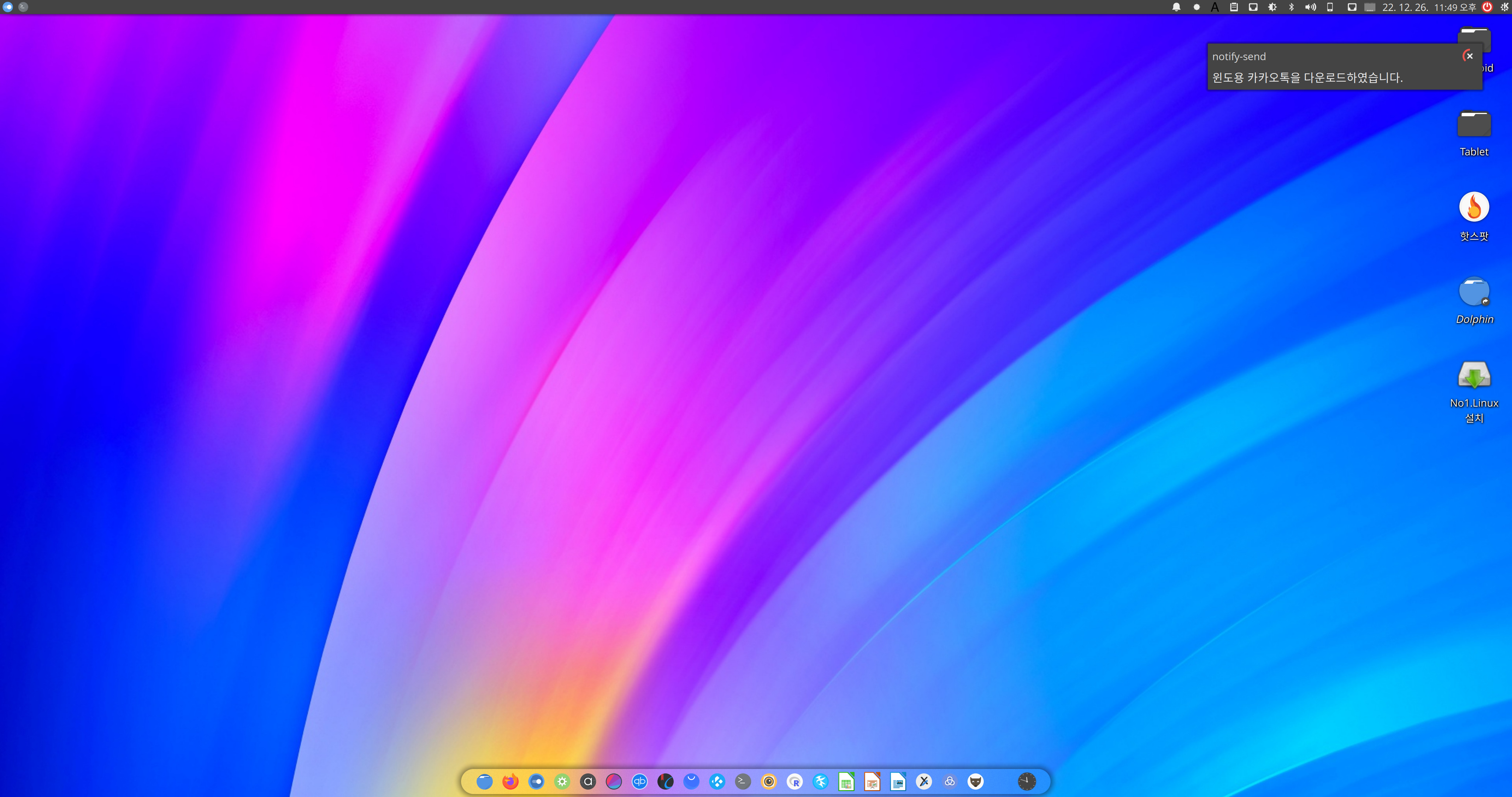This screenshot has width=1512, height=797.
Task: Open the green gear app in the dock
Action: [562, 782]
